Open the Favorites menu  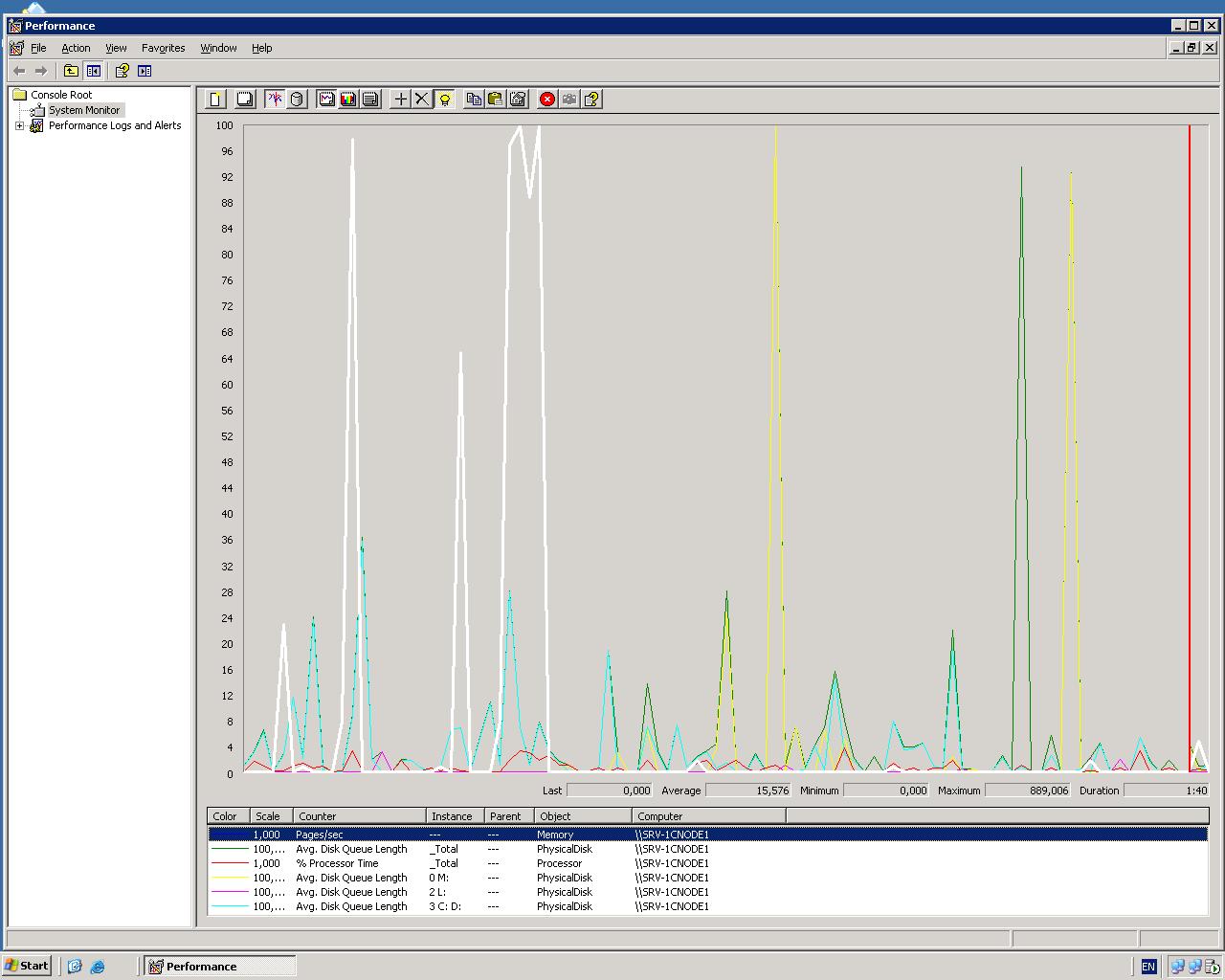[163, 48]
